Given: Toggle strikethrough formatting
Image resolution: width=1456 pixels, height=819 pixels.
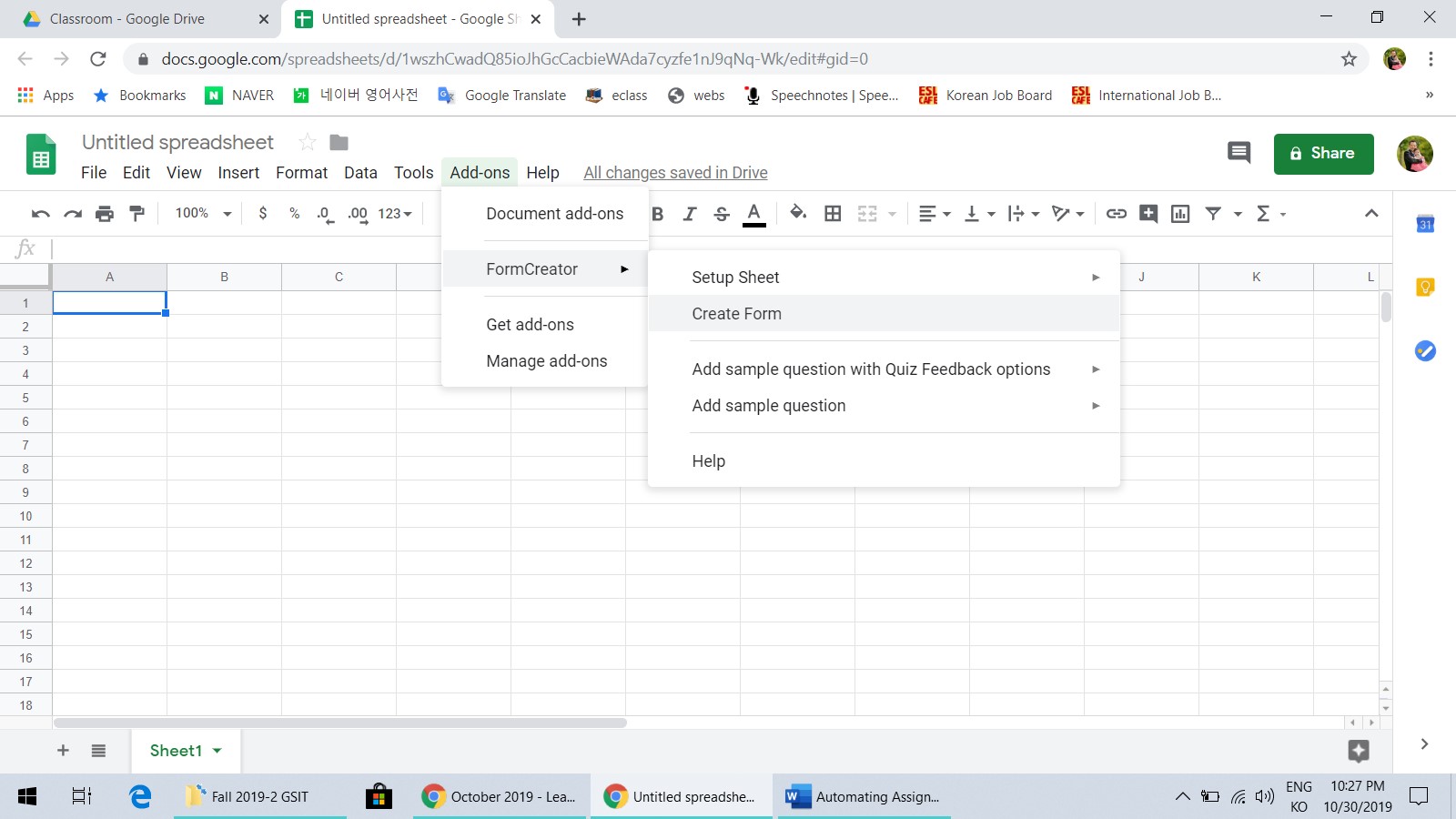Looking at the screenshot, I should coord(722,214).
